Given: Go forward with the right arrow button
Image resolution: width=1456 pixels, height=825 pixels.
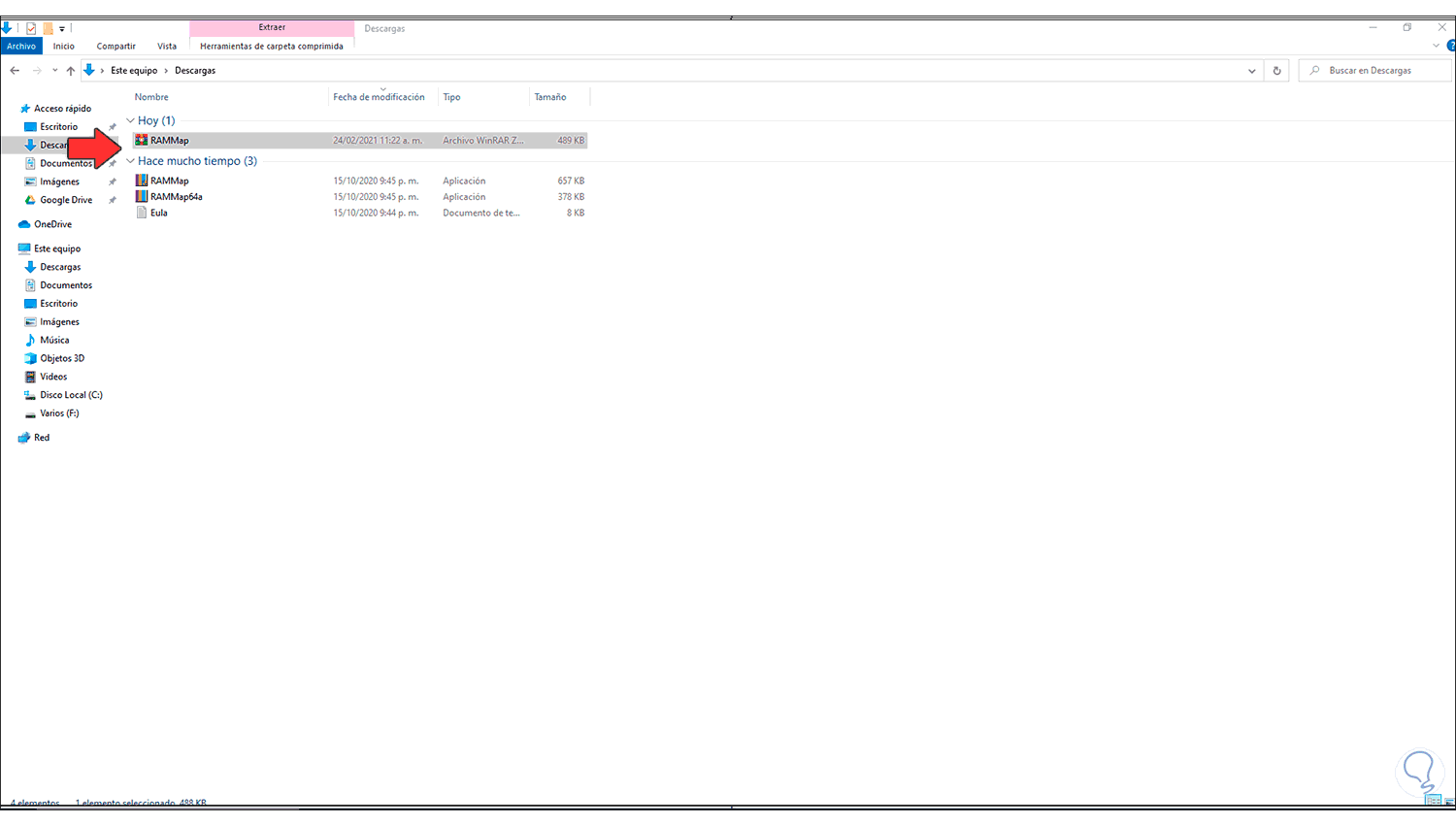Looking at the screenshot, I should [37, 71].
